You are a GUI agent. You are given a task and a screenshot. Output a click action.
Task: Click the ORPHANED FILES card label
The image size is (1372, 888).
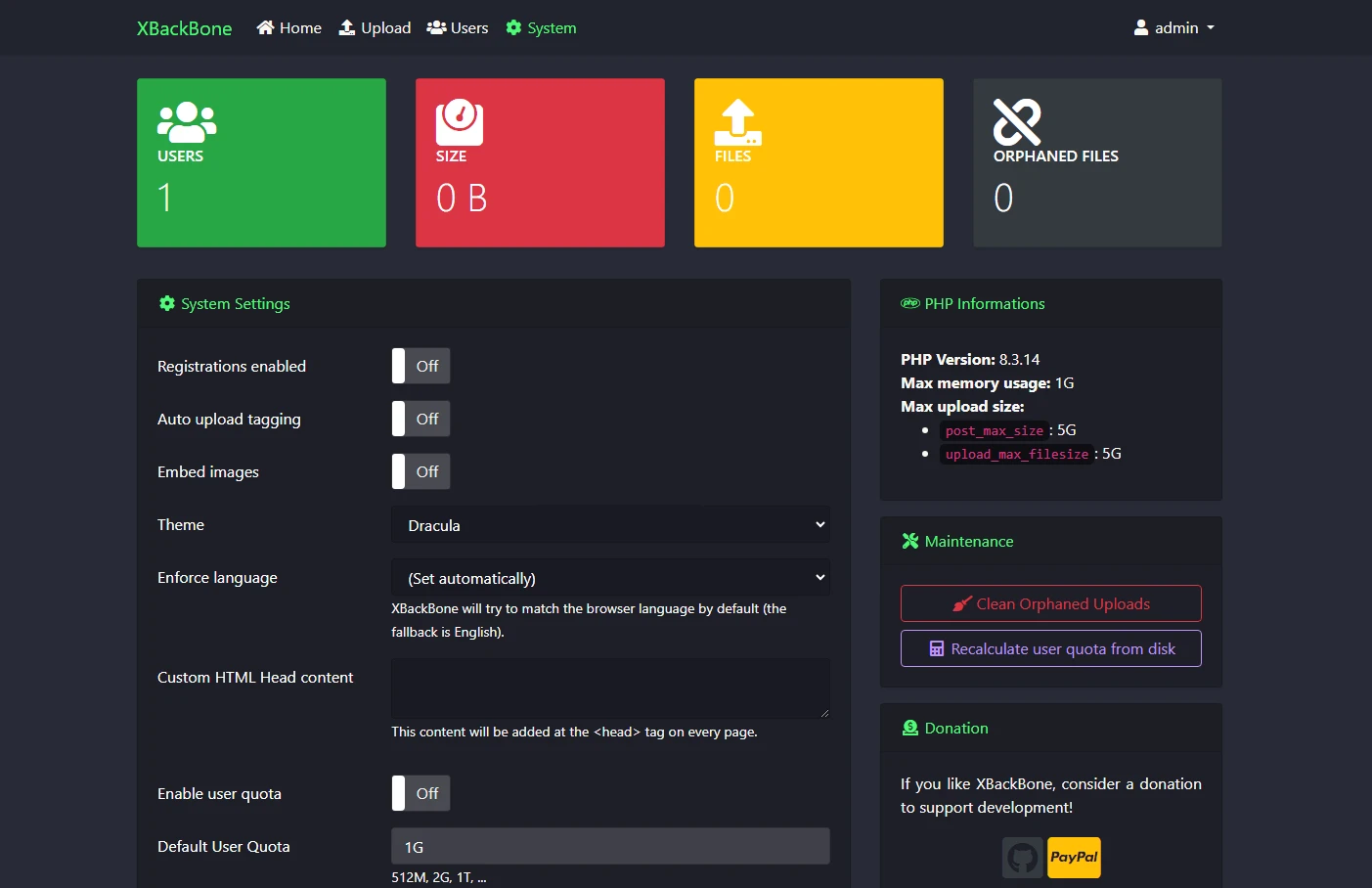pyautogui.click(x=1056, y=156)
